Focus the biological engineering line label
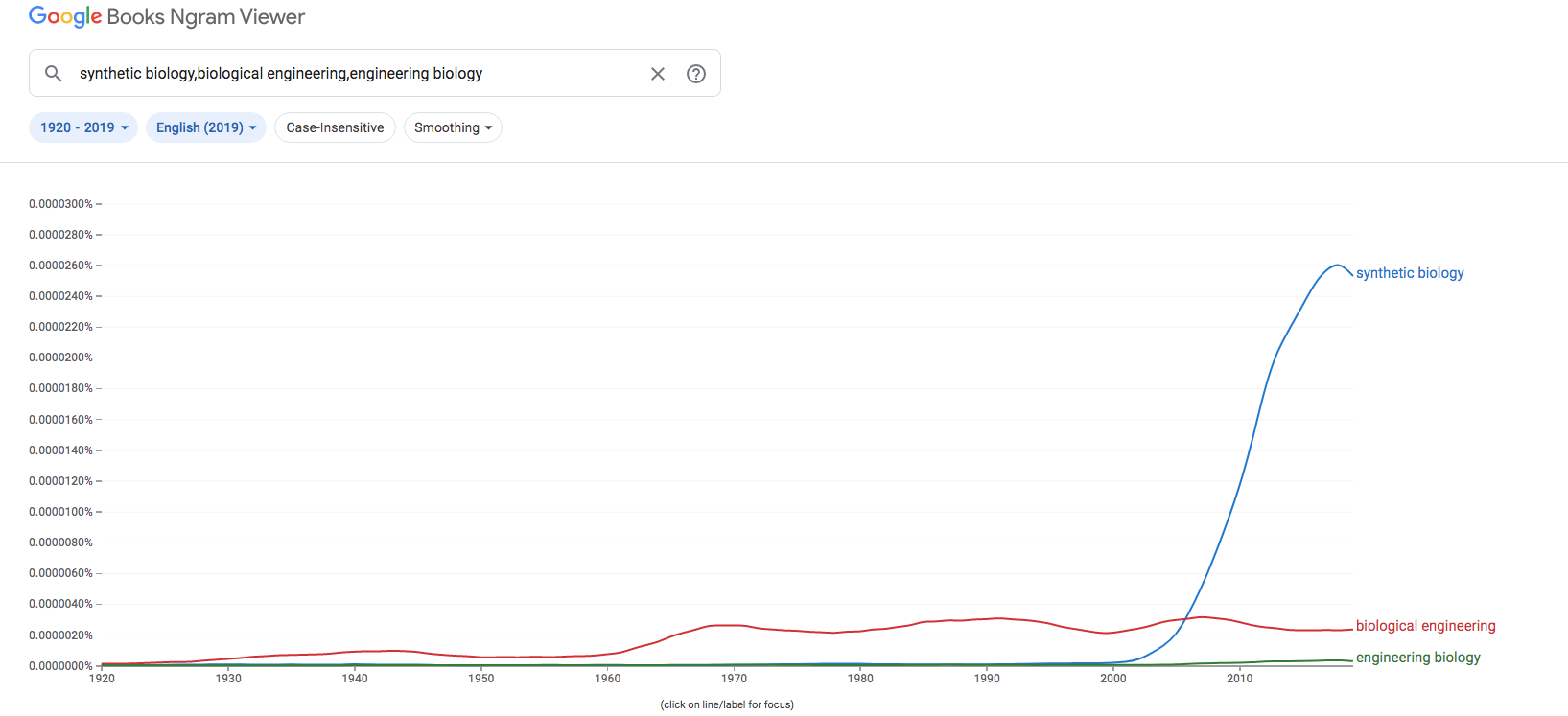The height and width of the screenshot is (716, 1568). click(x=1425, y=626)
